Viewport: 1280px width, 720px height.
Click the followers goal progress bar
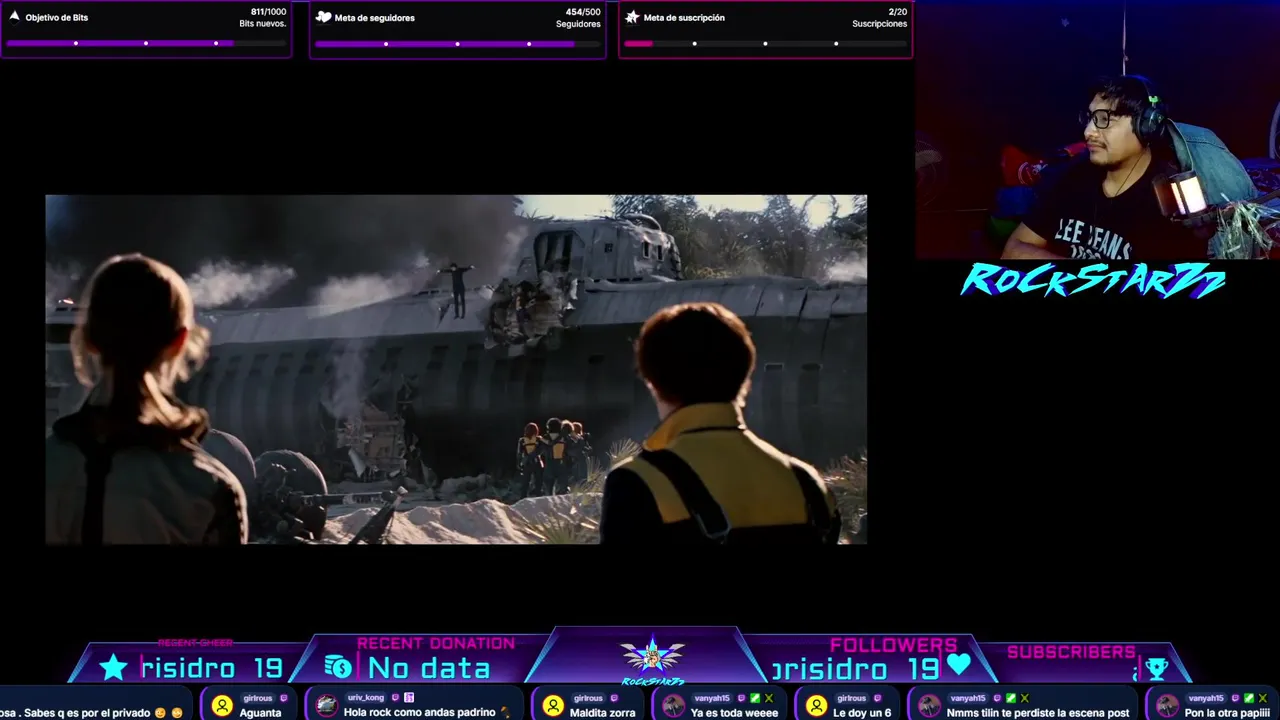point(457,43)
